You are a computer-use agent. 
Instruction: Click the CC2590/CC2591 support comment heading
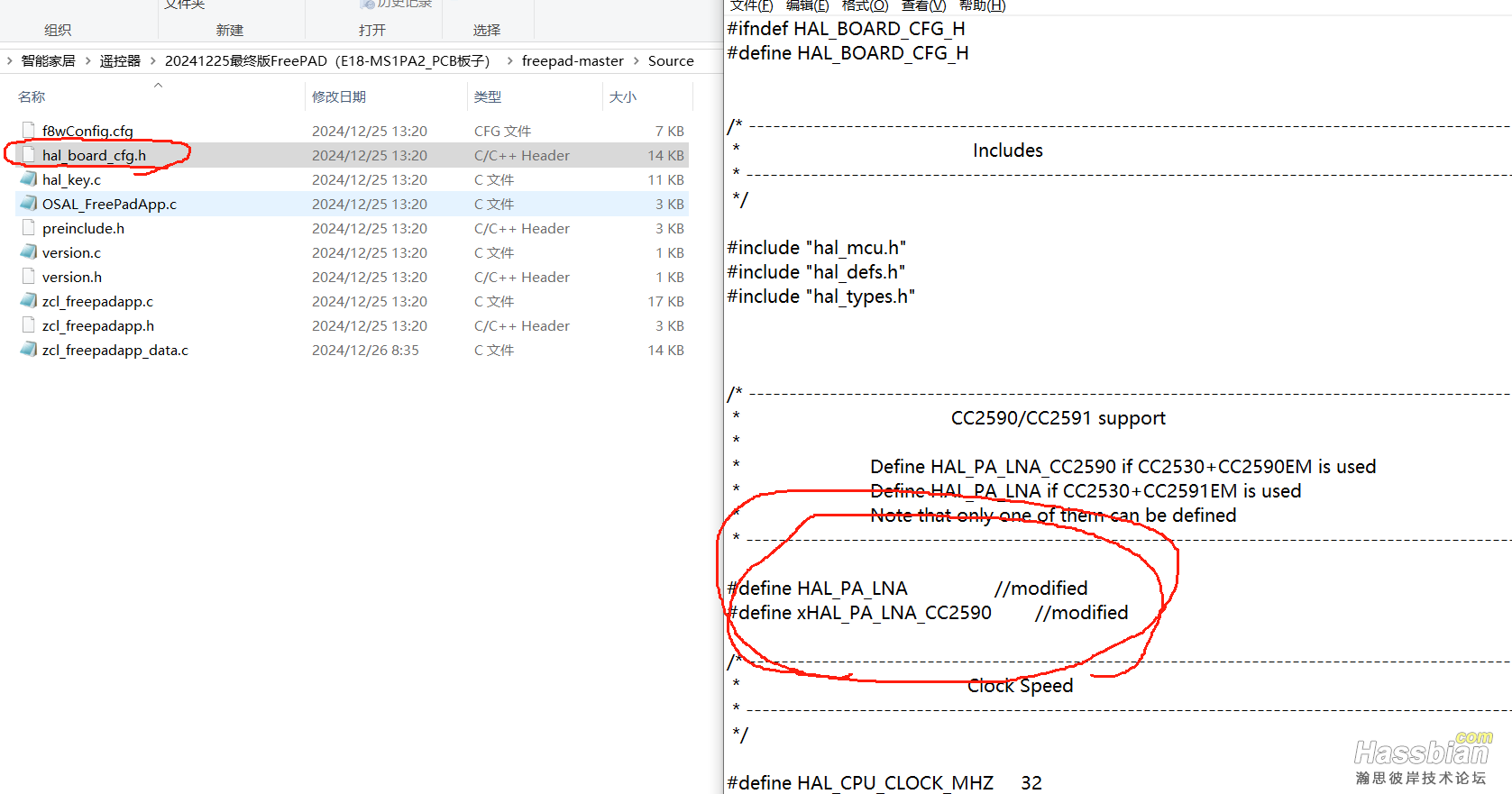(x=1058, y=418)
